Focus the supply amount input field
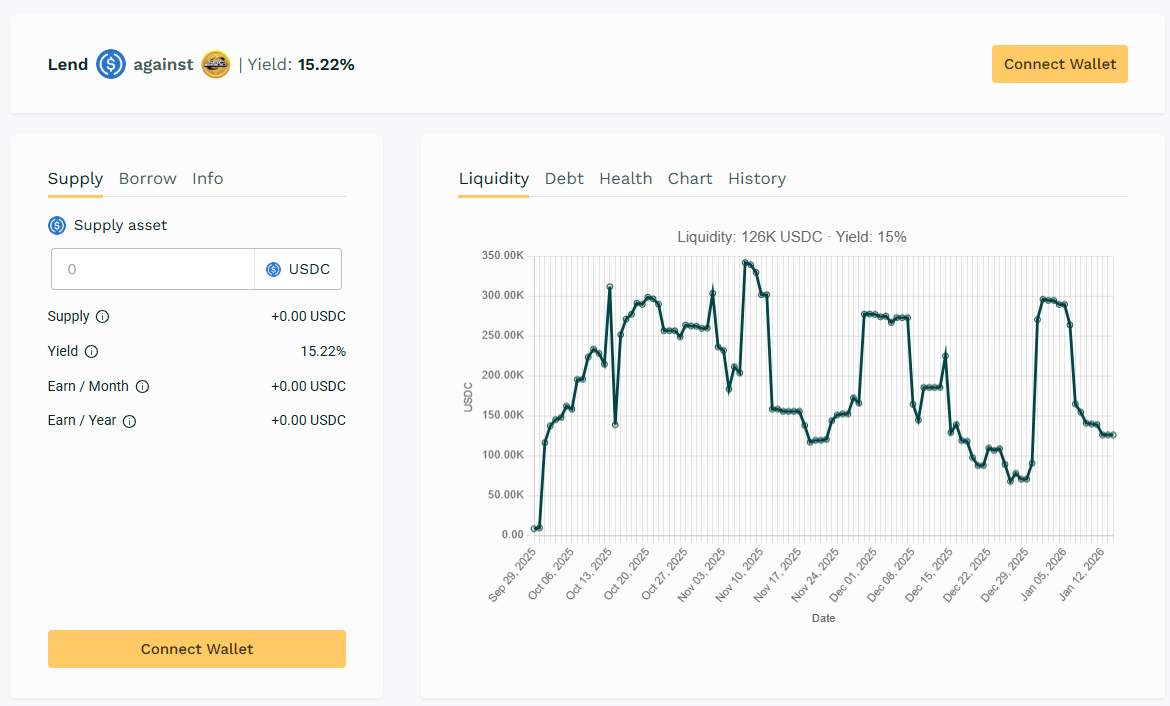Image resolution: width=1170 pixels, height=706 pixels. (153, 270)
